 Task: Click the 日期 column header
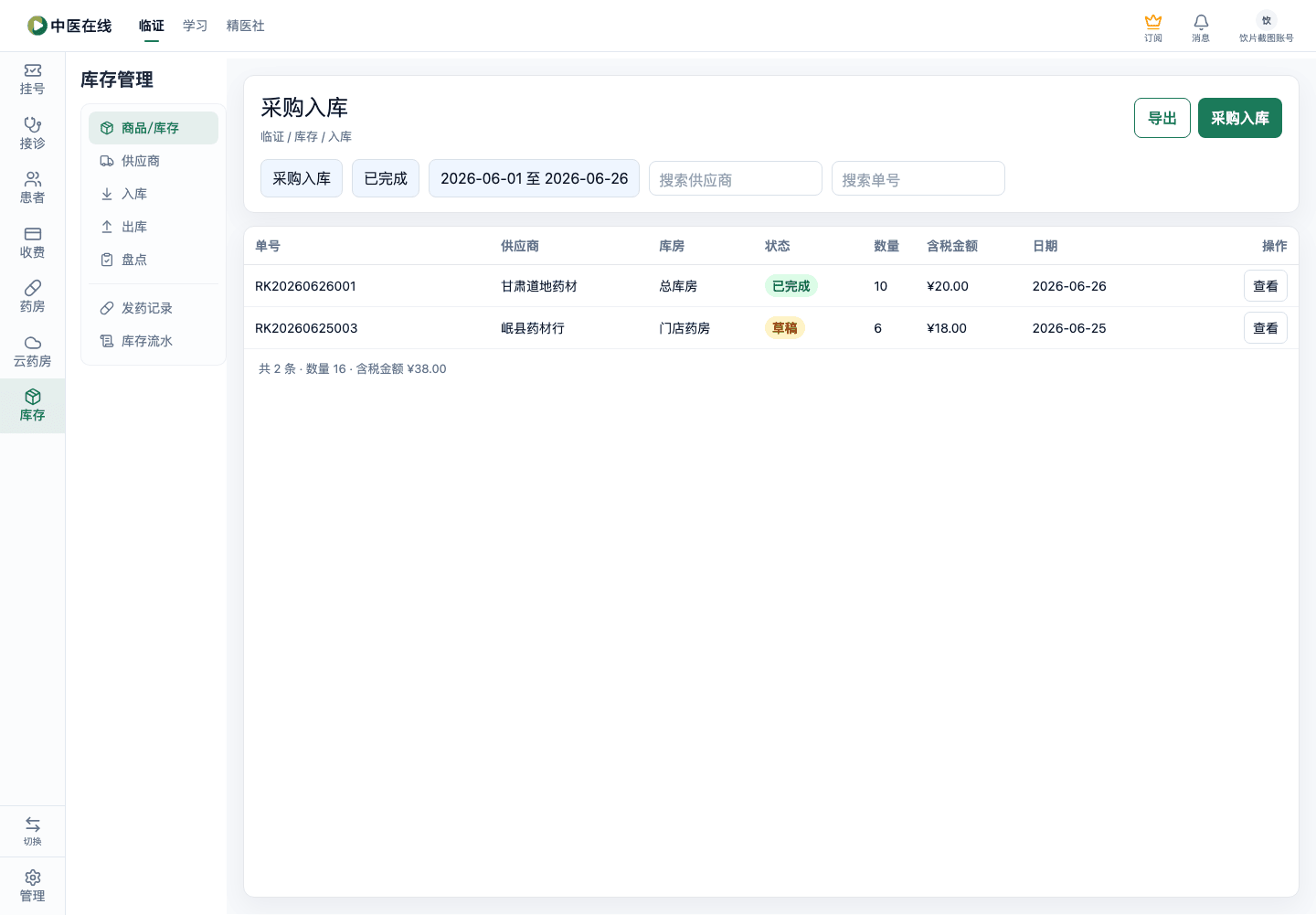1045,246
